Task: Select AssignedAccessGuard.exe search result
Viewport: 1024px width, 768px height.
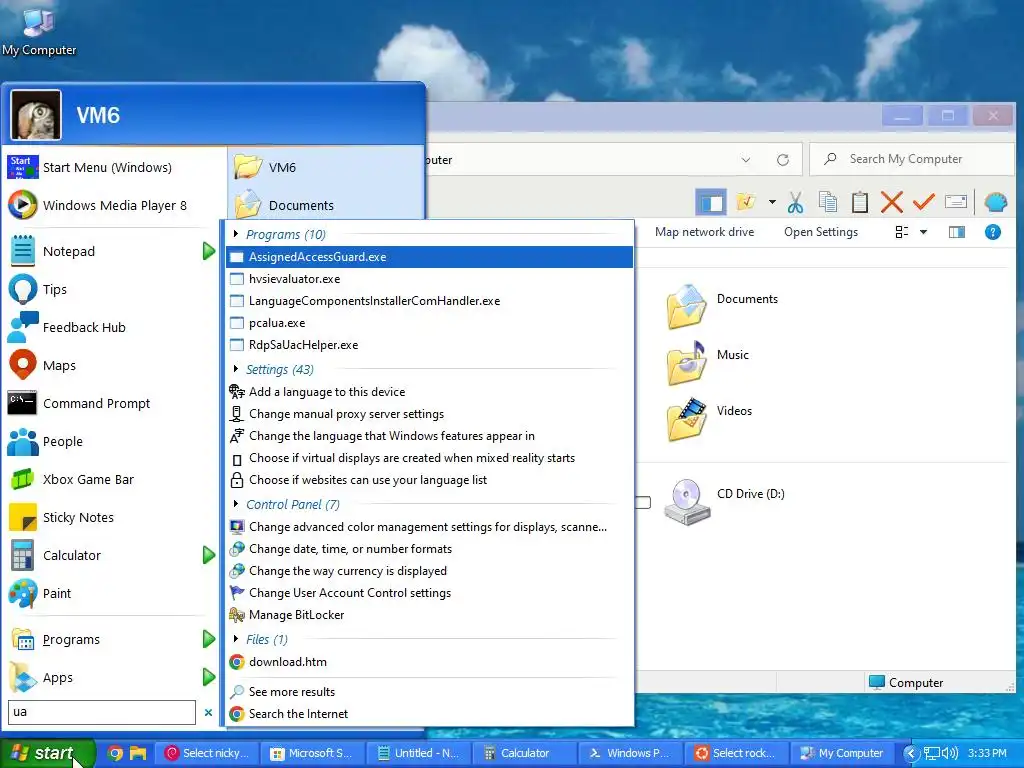Action: click(429, 257)
